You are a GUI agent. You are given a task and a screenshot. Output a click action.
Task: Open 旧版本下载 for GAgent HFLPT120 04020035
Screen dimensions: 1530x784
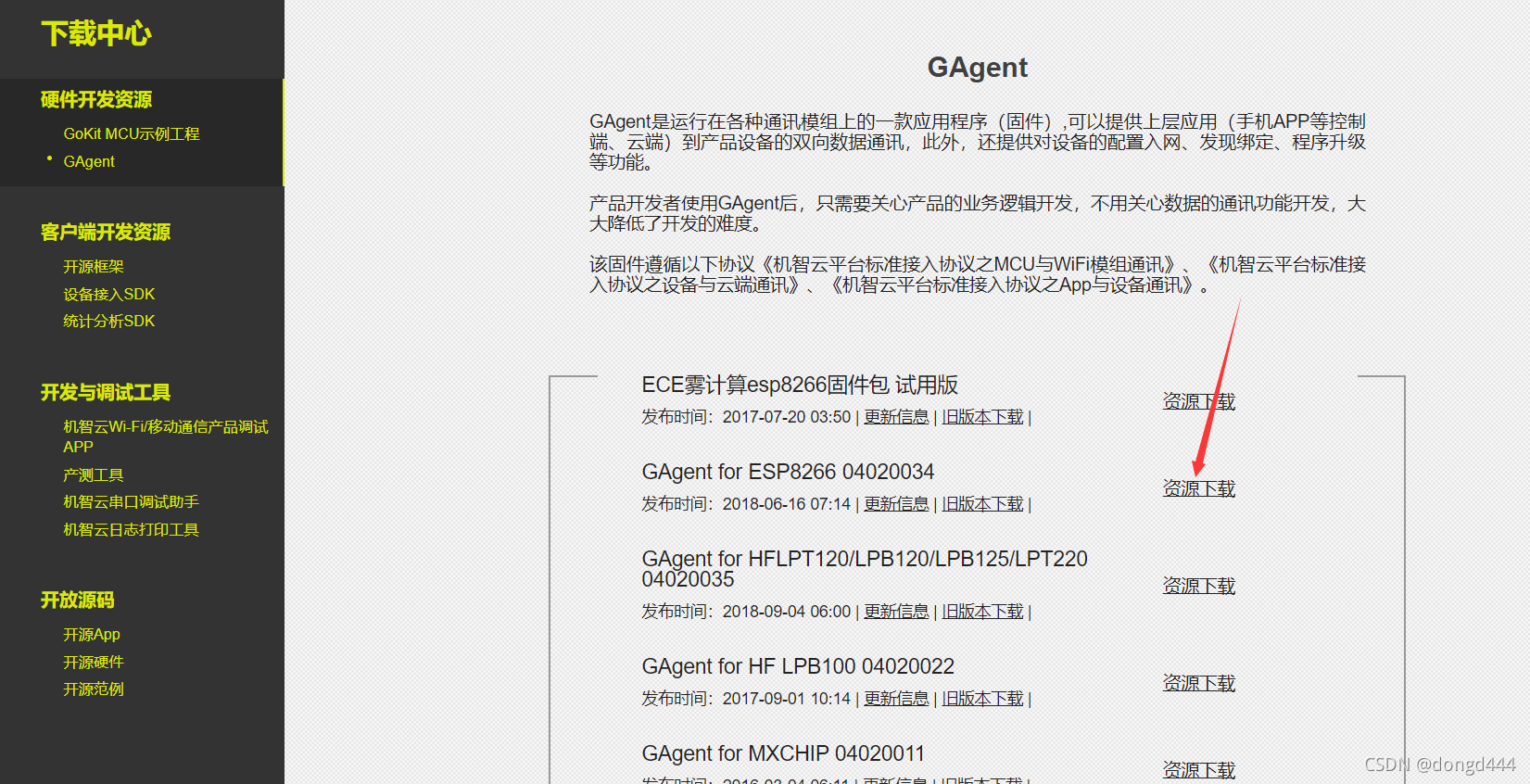point(982,612)
